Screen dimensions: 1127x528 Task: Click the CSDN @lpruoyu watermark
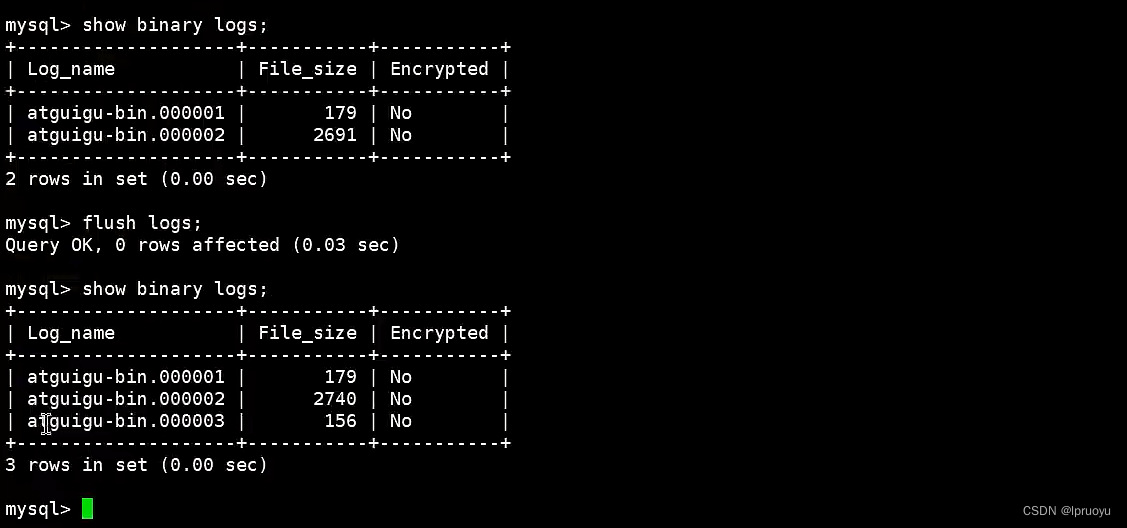pyautogui.click(x=1067, y=511)
